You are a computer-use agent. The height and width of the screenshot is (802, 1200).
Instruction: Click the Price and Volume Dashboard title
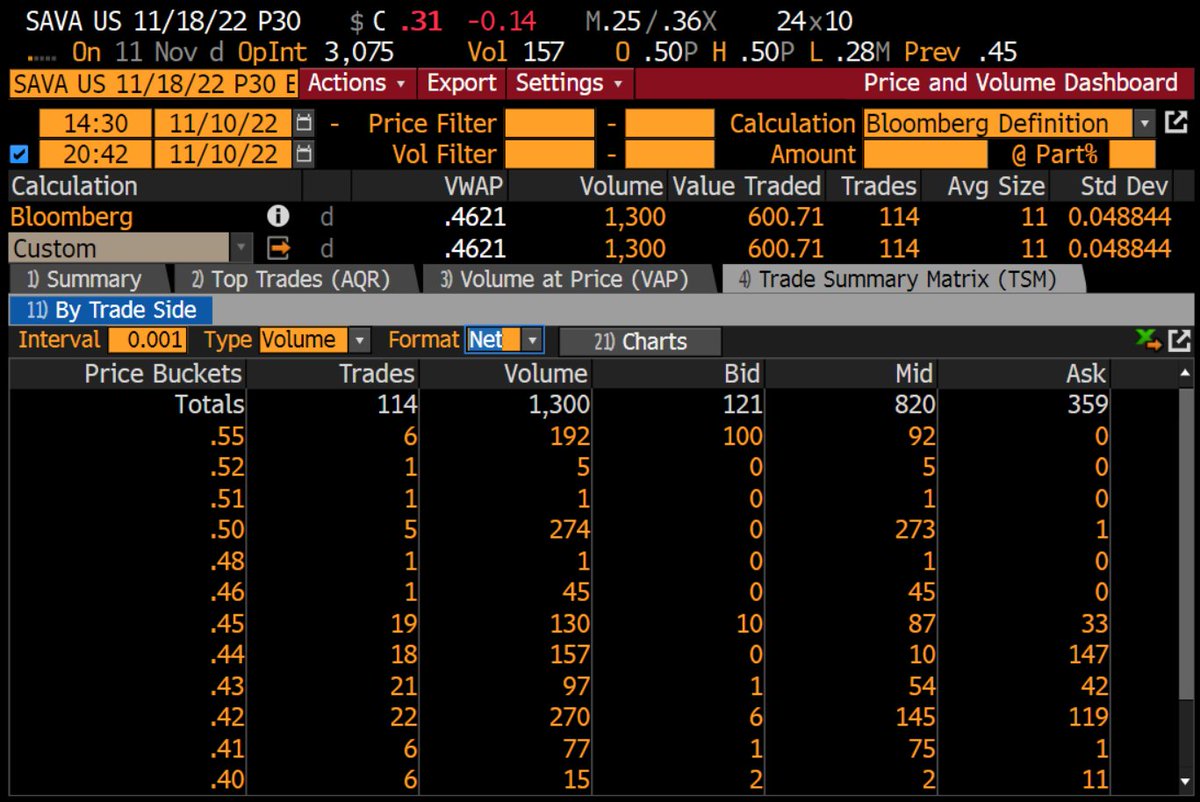click(x=1021, y=83)
